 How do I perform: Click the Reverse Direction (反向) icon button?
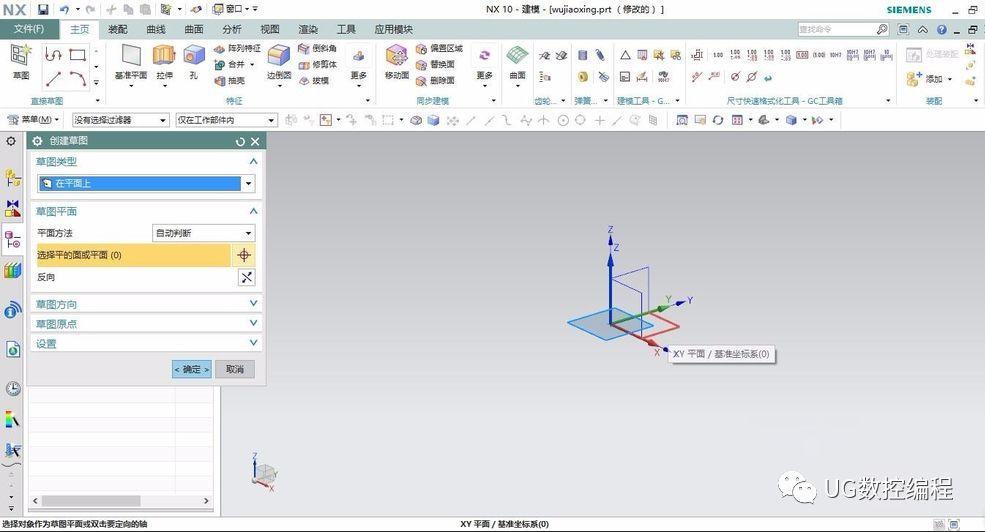click(246, 277)
